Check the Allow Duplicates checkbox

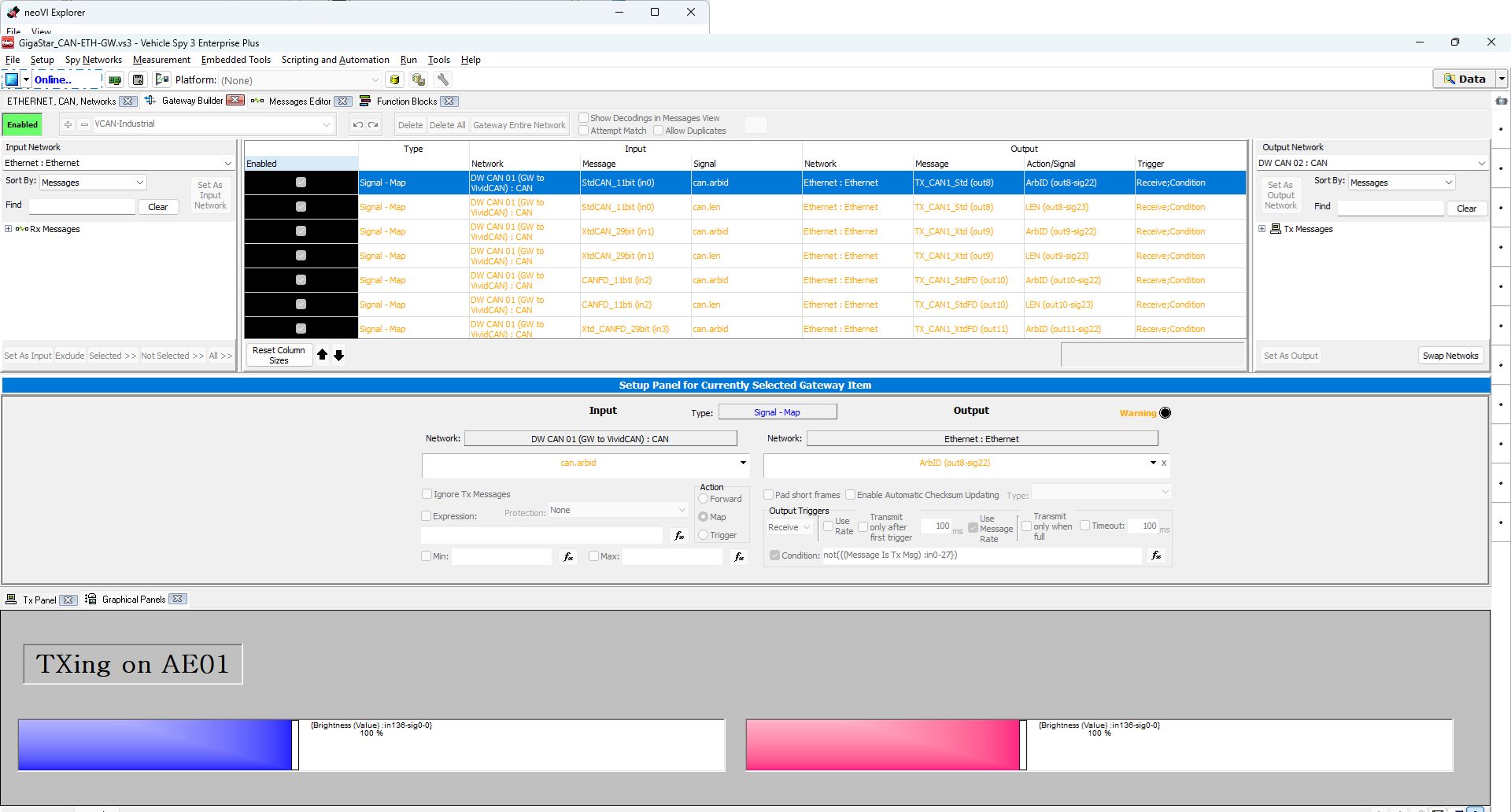click(659, 131)
